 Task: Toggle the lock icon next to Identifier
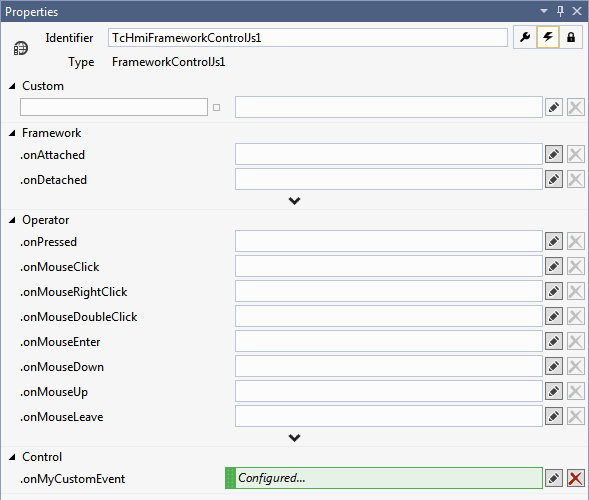tap(571, 37)
